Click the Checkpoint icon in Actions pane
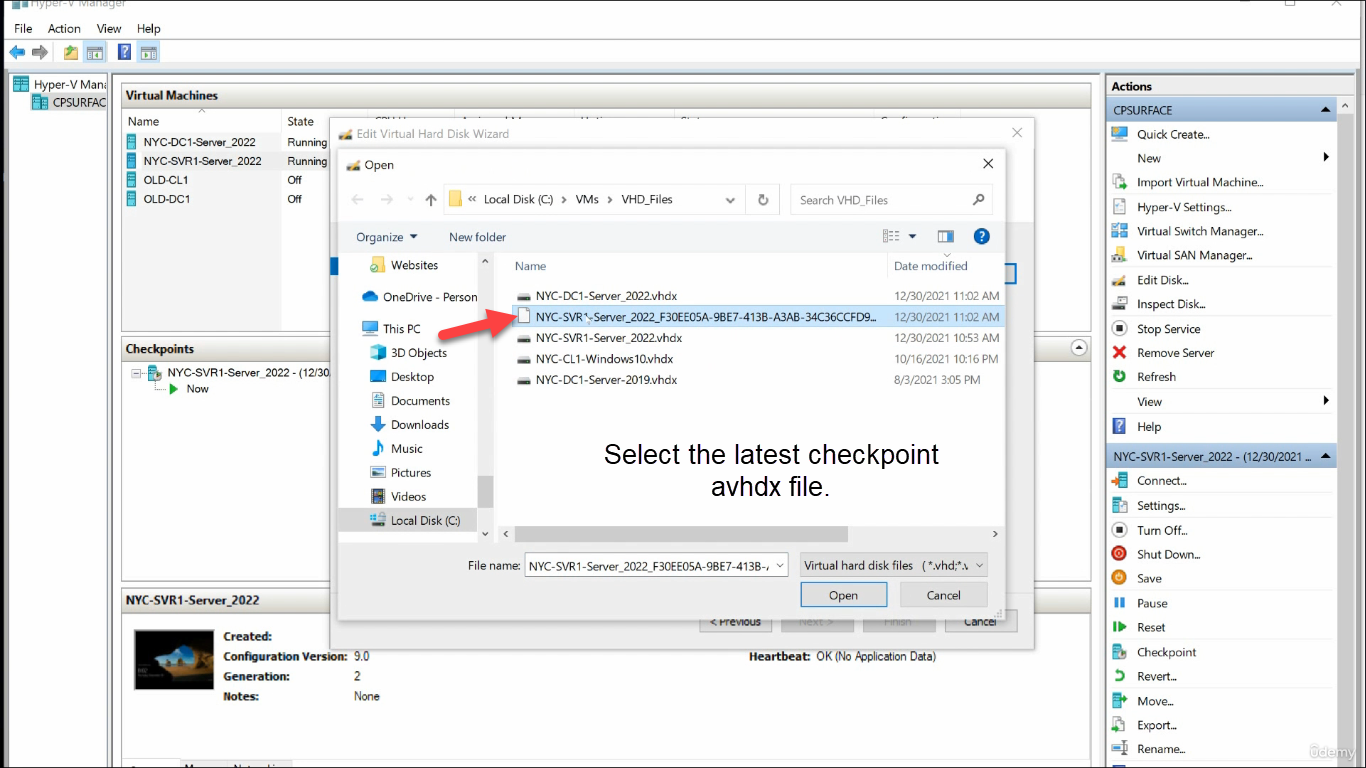1366x768 pixels. pyautogui.click(x=1119, y=652)
